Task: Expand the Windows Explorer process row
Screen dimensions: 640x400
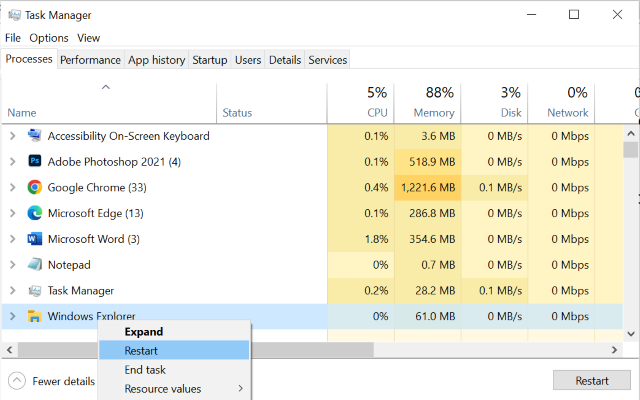Action: [13, 316]
